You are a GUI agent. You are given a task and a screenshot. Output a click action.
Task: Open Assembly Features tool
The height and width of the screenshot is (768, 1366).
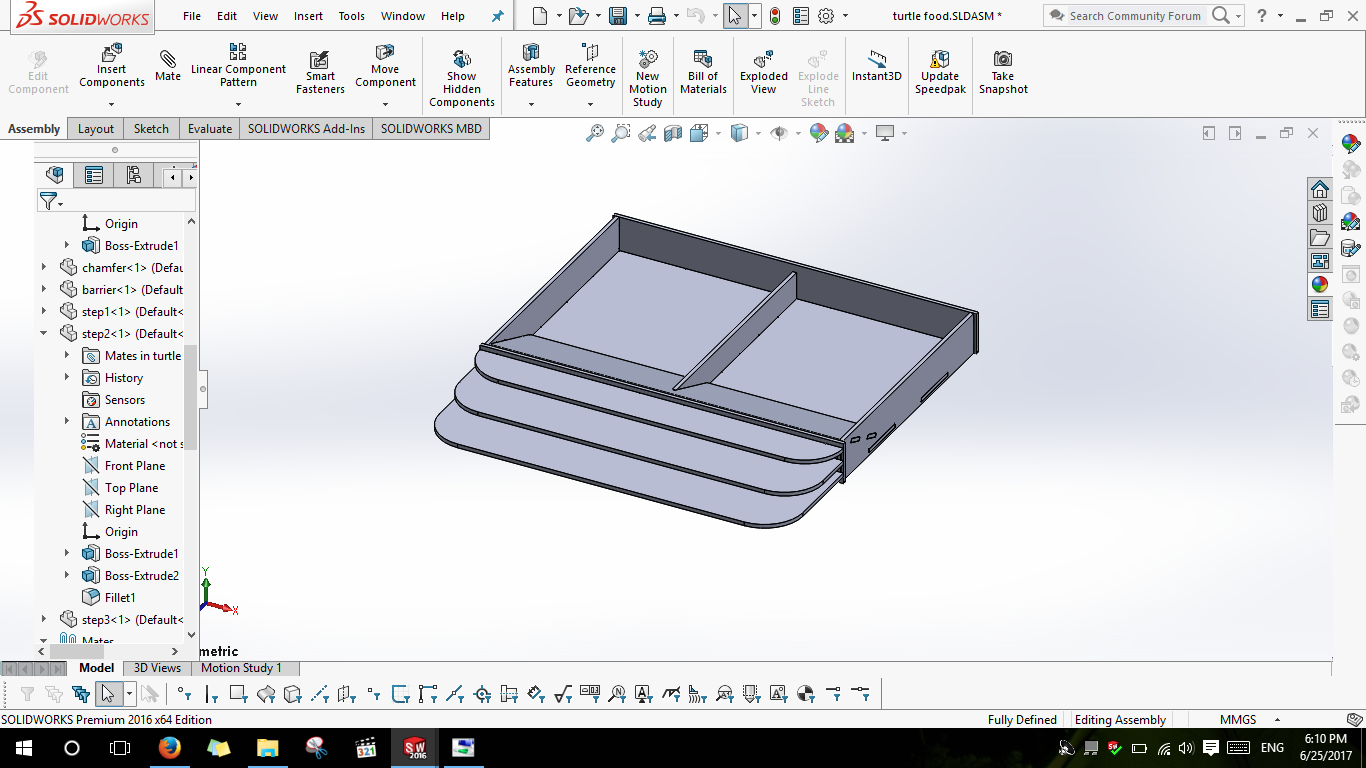point(531,66)
